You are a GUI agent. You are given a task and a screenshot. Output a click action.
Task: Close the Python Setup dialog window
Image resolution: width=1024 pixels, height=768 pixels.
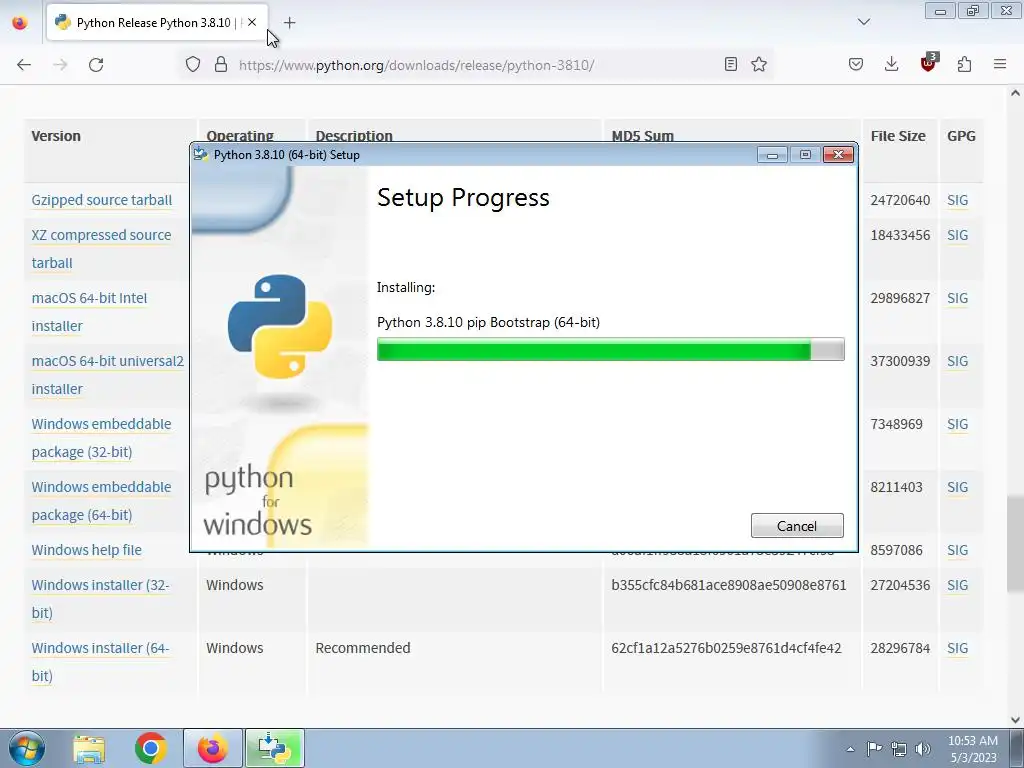click(x=839, y=154)
